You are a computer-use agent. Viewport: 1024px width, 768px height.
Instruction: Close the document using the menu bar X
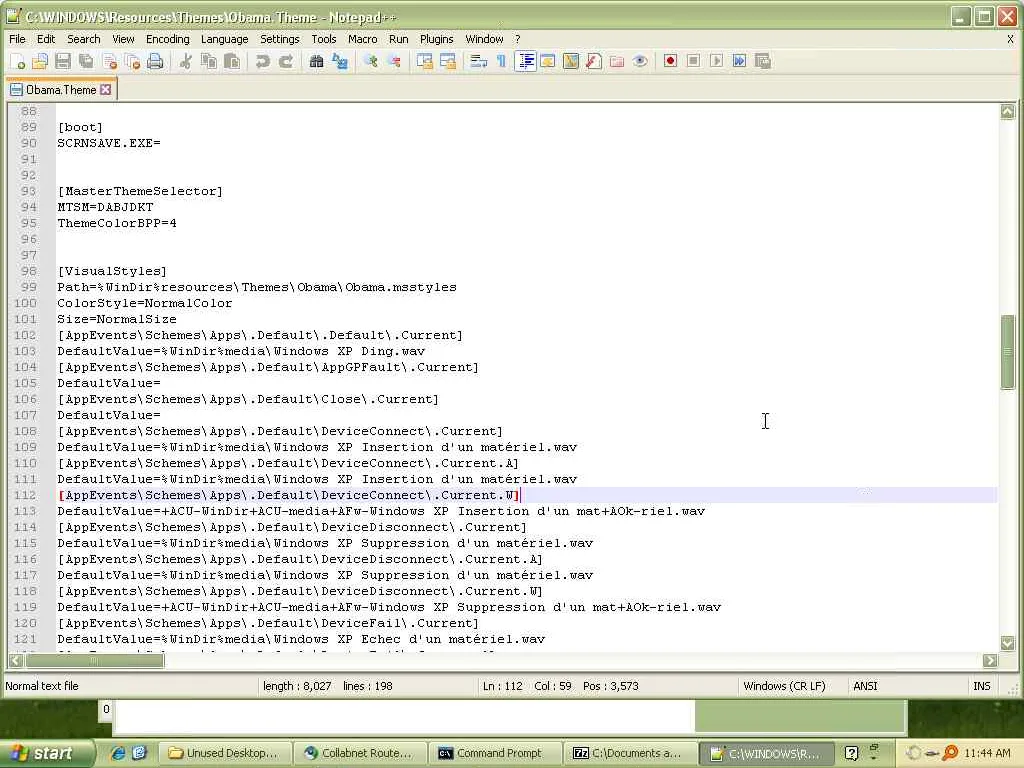click(1010, 39)
